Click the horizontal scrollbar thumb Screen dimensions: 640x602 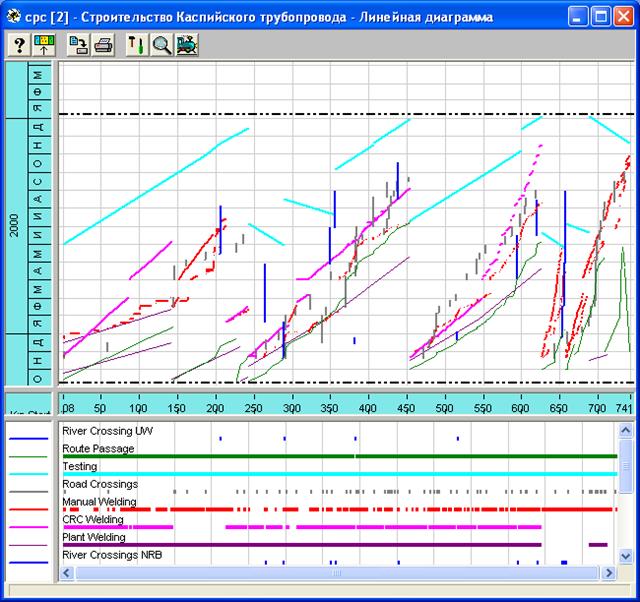337,573
